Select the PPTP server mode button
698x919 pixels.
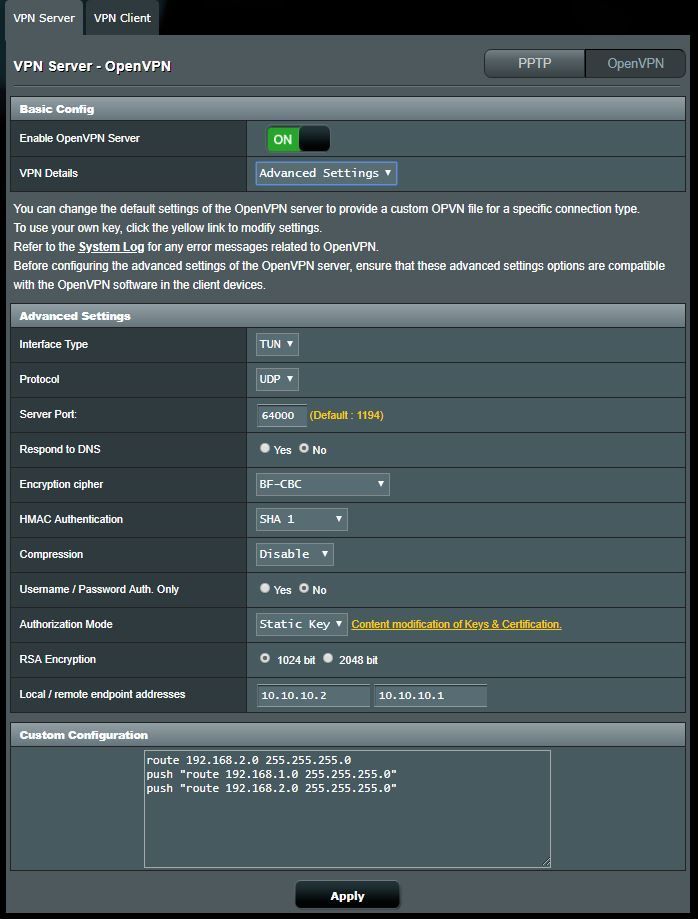(x=534, y=63)
